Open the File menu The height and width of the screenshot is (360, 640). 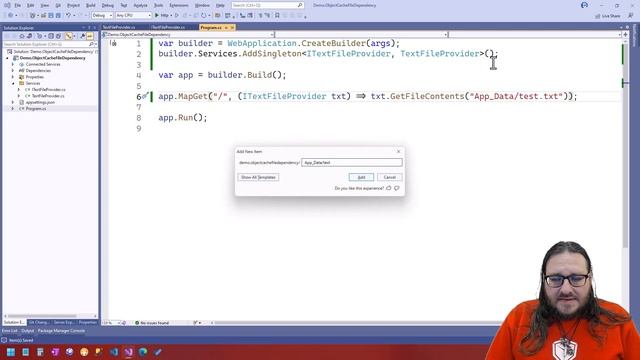[18, 5]
